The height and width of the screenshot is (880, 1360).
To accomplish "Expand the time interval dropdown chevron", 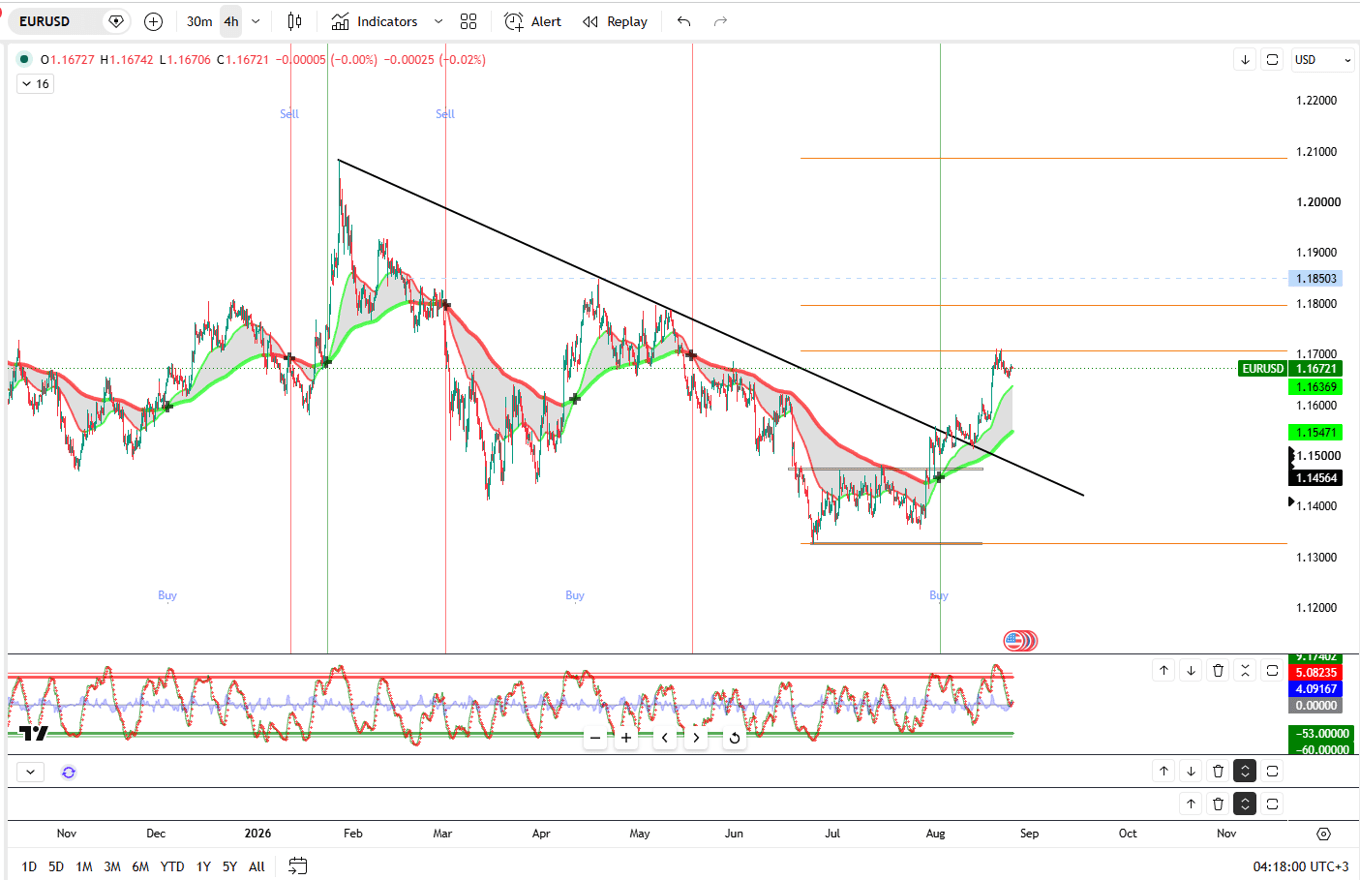I will 257,21.
